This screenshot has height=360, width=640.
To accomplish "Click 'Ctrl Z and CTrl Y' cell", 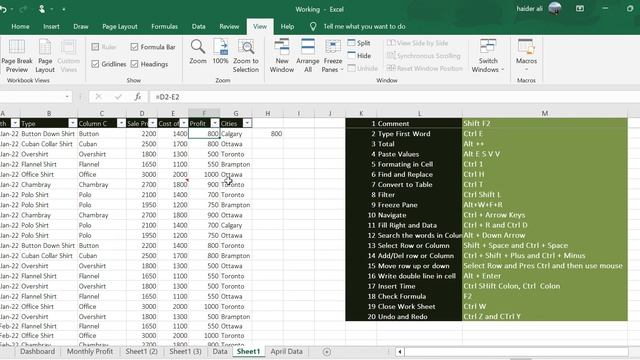I will (x=544, y=316).
